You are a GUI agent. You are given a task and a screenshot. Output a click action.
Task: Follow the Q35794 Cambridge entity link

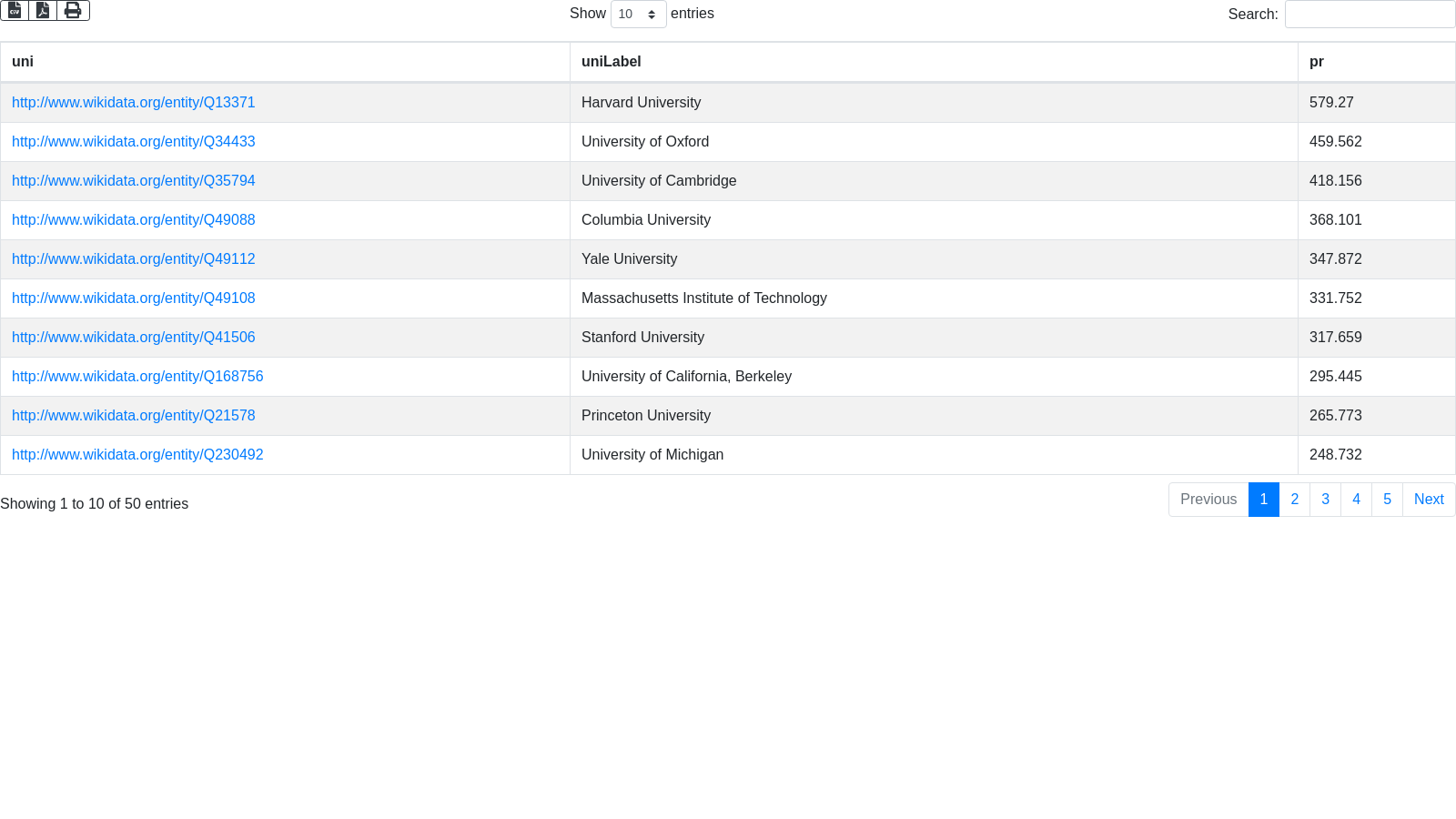coord(133,181)
